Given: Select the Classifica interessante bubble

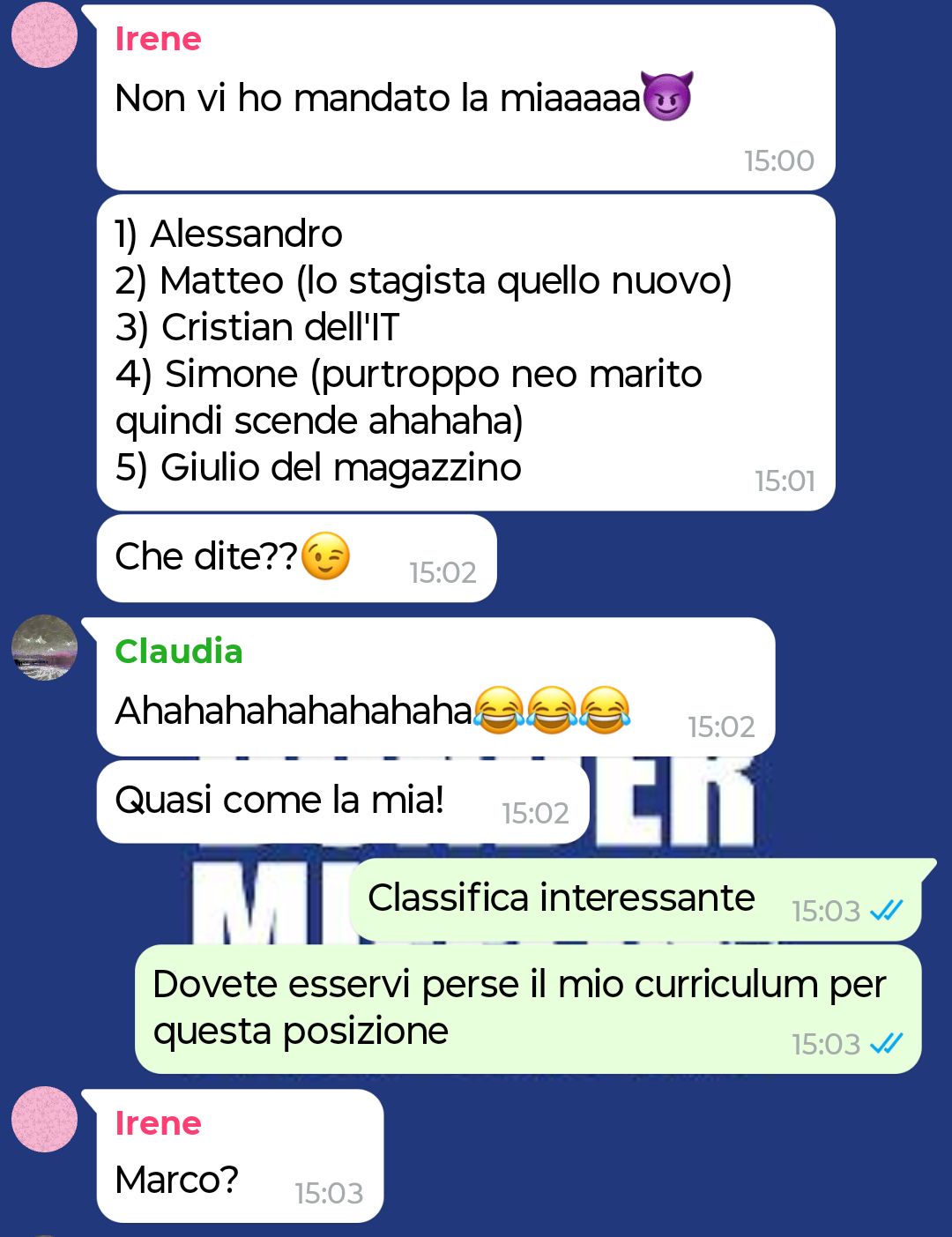Looking at the screenshot, I should (x=636, y=900).
